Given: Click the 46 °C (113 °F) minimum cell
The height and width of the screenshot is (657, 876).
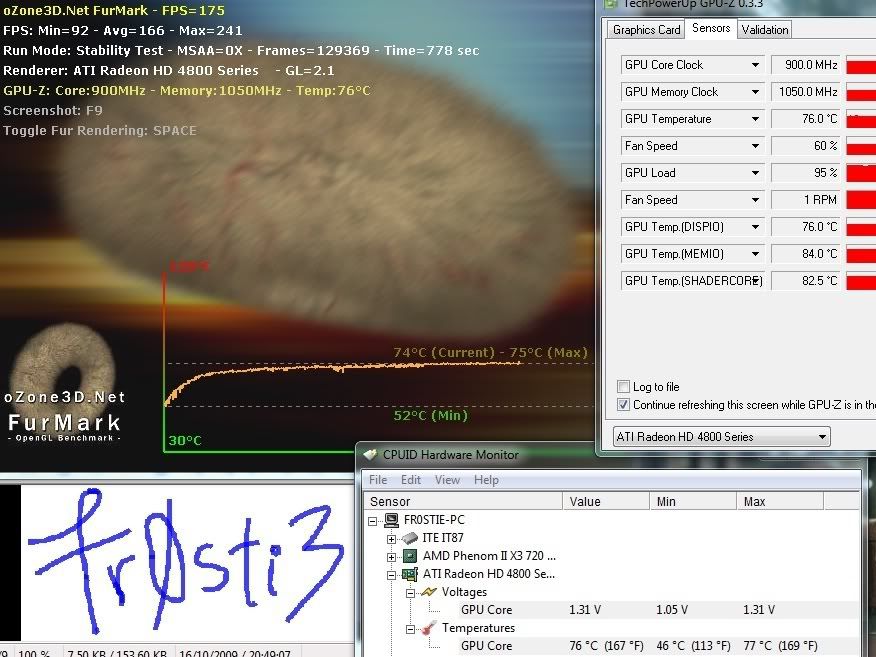Looking at the screenshot, I should (693, 646).
